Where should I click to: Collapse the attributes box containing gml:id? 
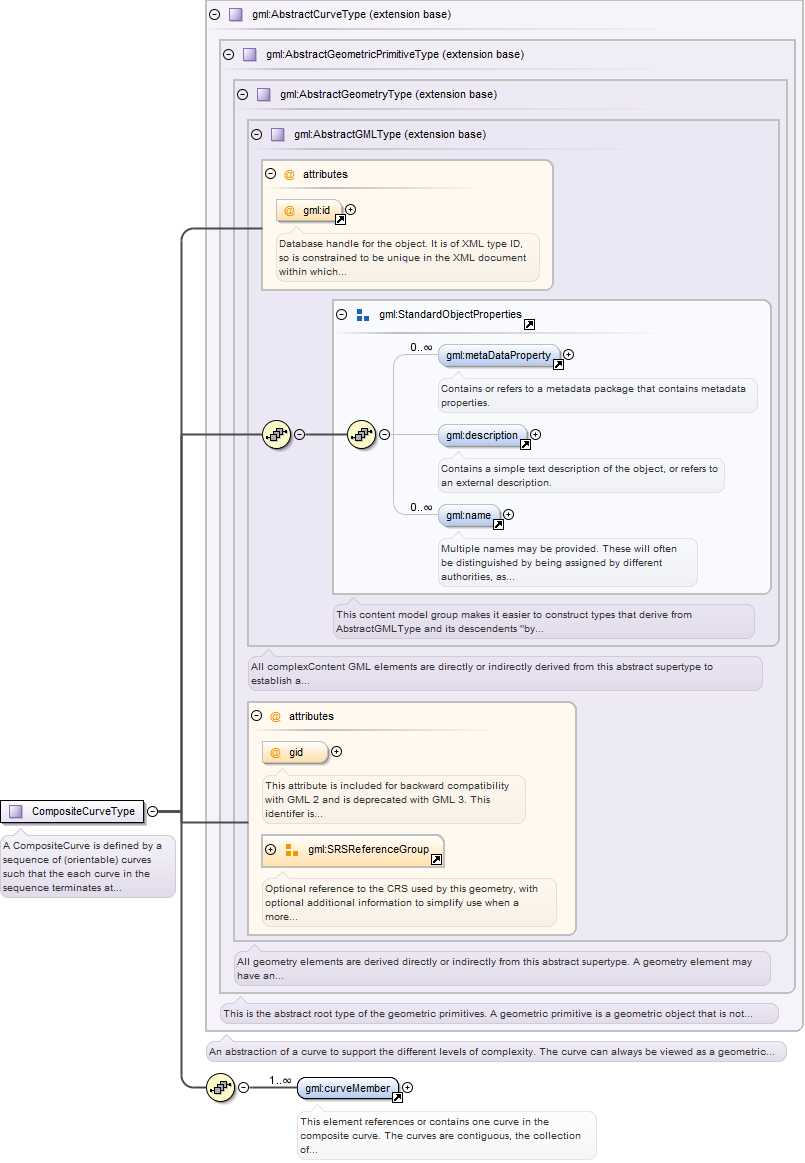pos(270,174)
